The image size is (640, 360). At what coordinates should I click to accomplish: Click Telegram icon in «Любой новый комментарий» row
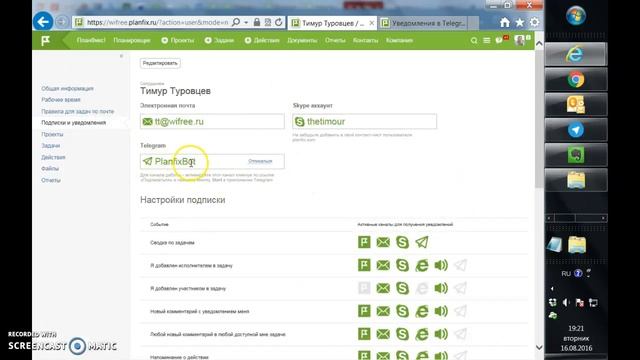point(460,334)
